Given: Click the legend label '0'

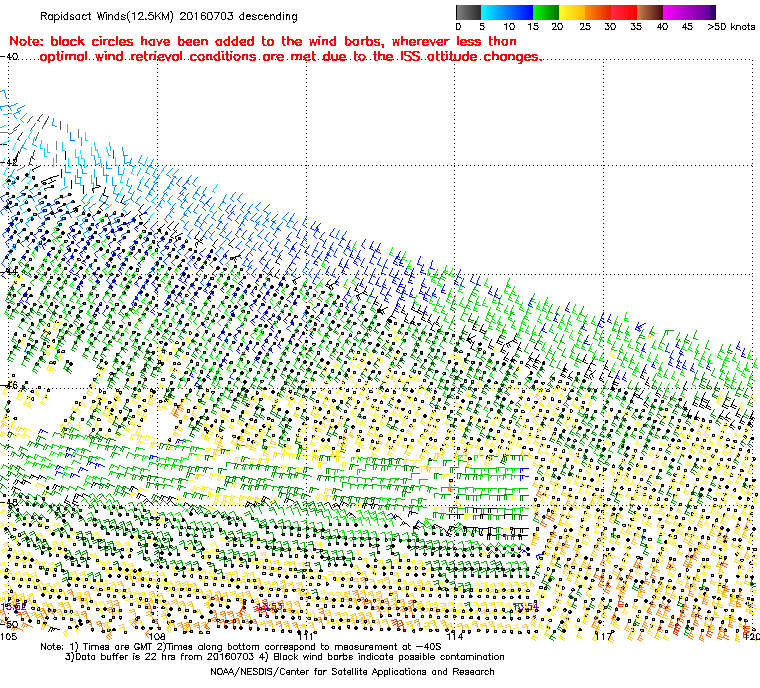Looking at the screenshot, I should point(459,27).
